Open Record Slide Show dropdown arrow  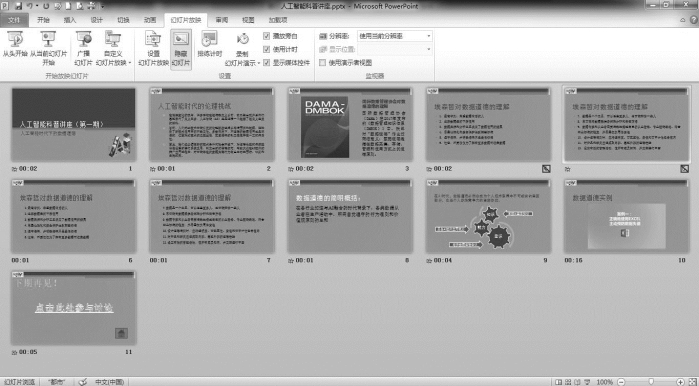coord(259,63)
